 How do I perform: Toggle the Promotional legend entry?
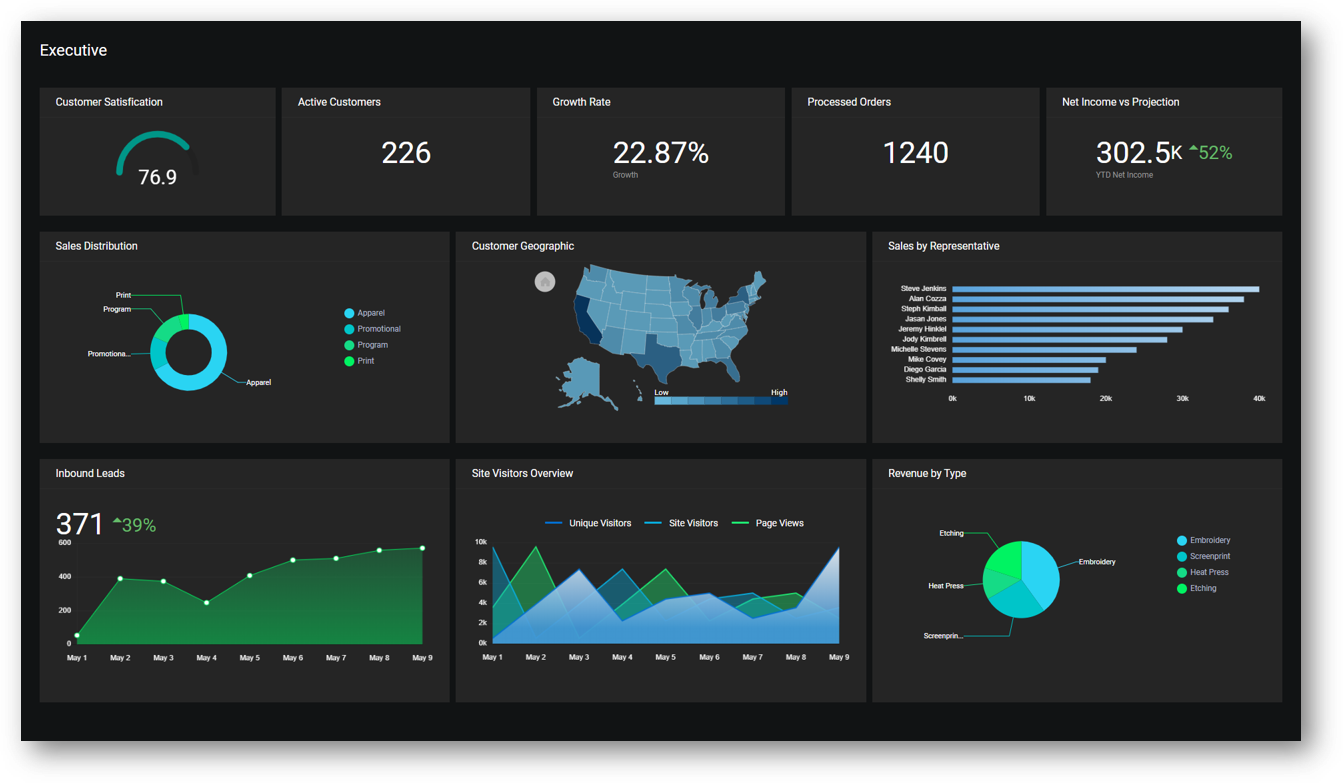371,329
